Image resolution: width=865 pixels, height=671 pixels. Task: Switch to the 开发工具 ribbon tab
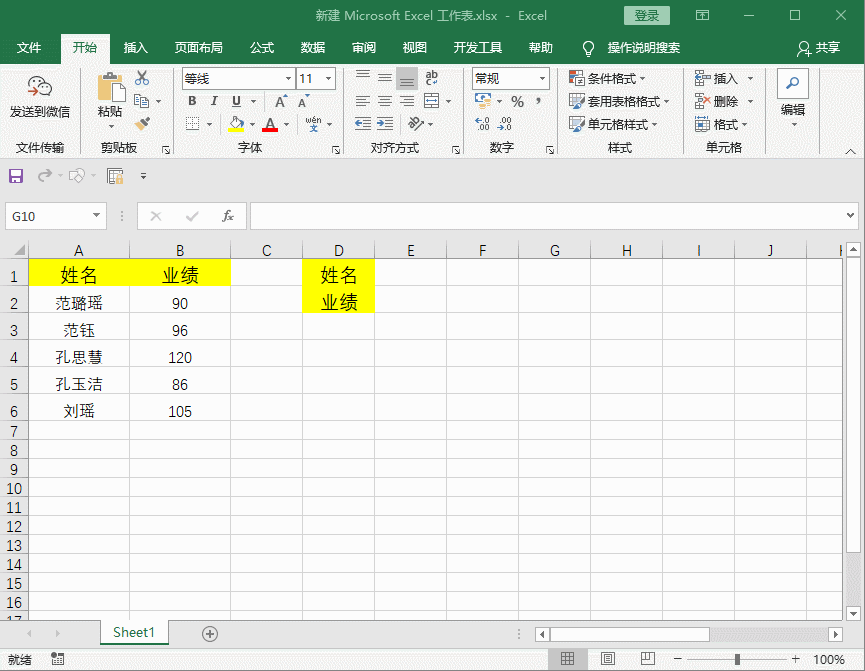pyautogui.click(x=478, y=48)
